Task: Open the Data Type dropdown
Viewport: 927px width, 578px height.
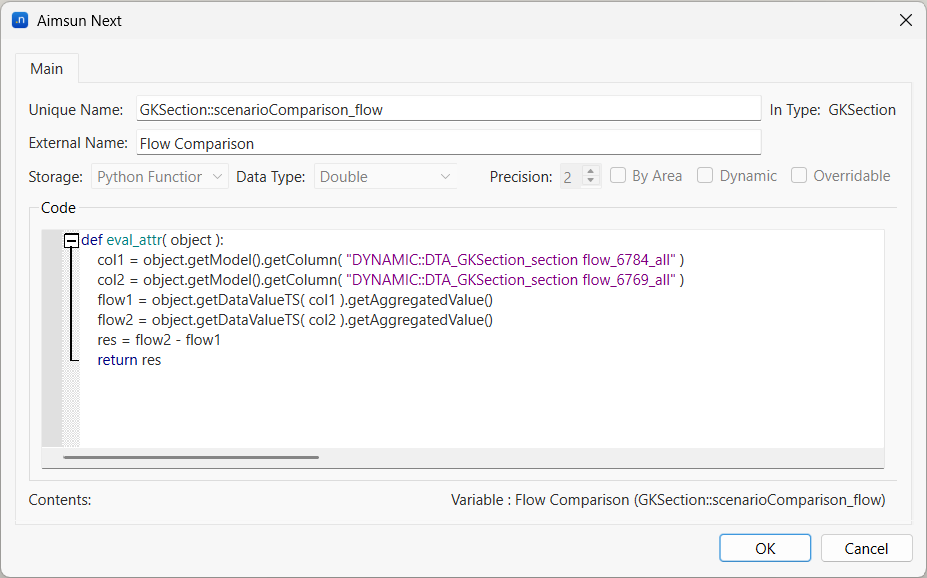Action: [x=386, y=177]
